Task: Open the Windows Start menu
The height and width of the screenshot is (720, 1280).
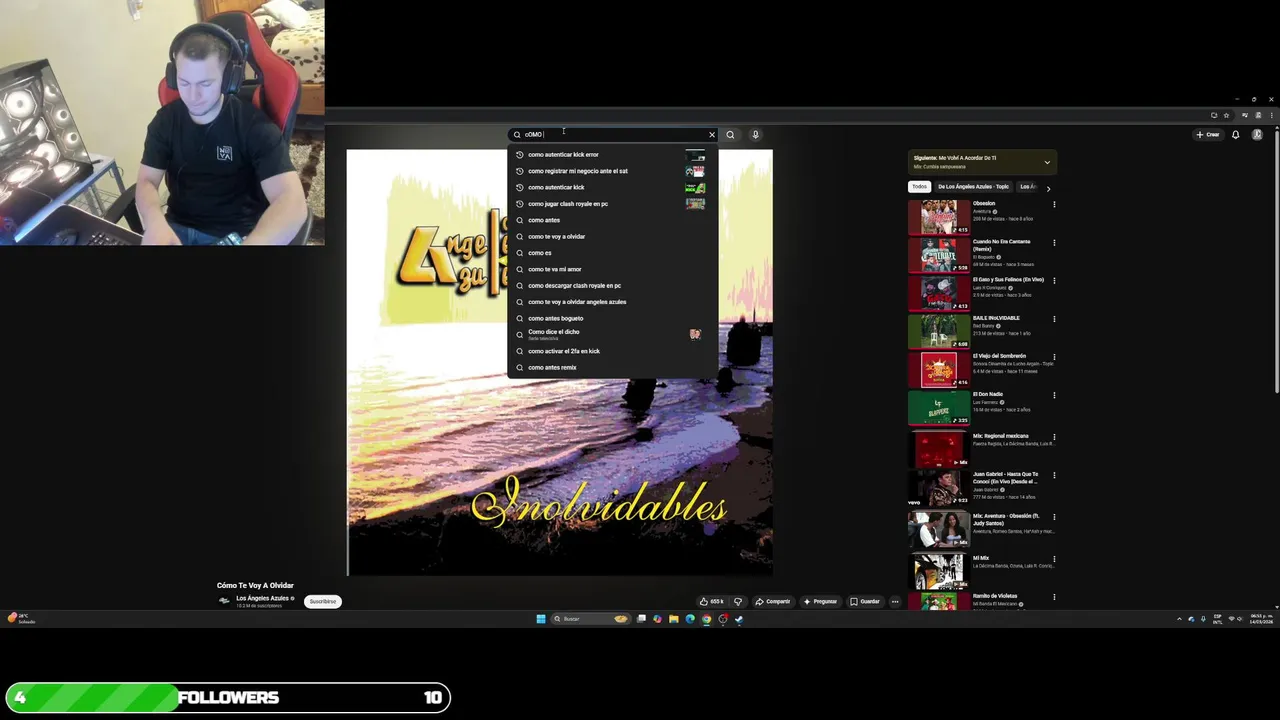Action: pyautogui.click(x=541, y=619)
